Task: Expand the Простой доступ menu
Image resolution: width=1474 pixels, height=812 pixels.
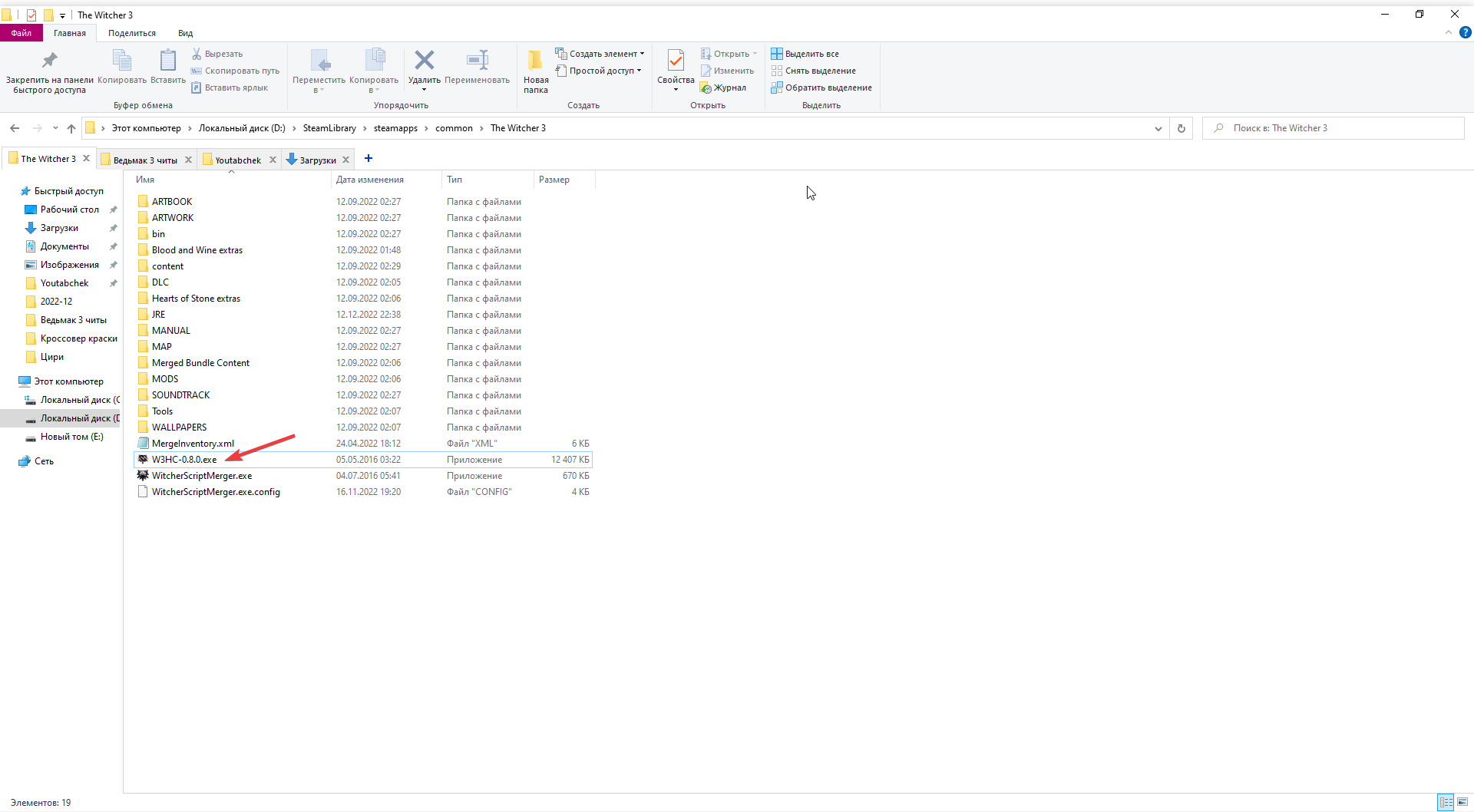Action: 598,71
